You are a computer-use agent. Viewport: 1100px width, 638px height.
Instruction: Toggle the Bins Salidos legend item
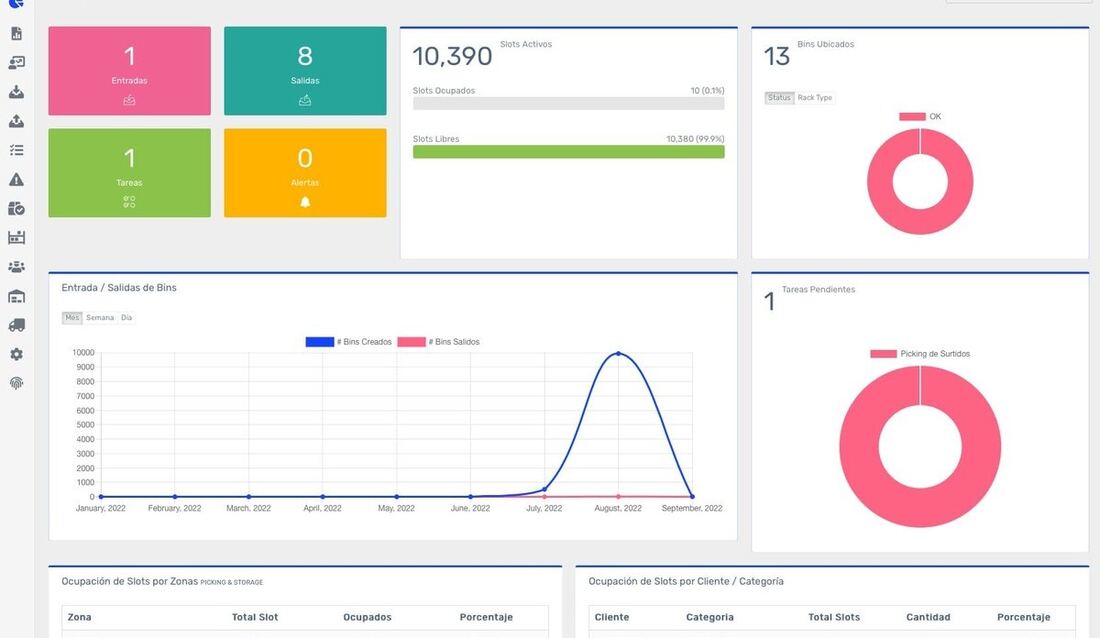(x=438, y=342)
